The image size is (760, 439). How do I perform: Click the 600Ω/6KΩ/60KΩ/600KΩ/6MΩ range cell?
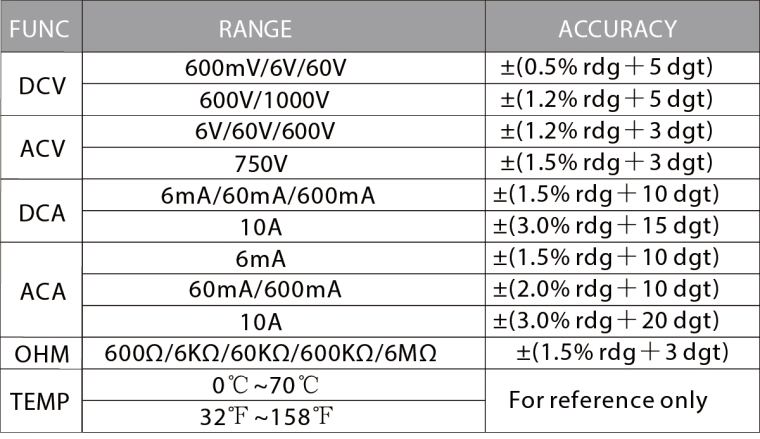(271, 354)
